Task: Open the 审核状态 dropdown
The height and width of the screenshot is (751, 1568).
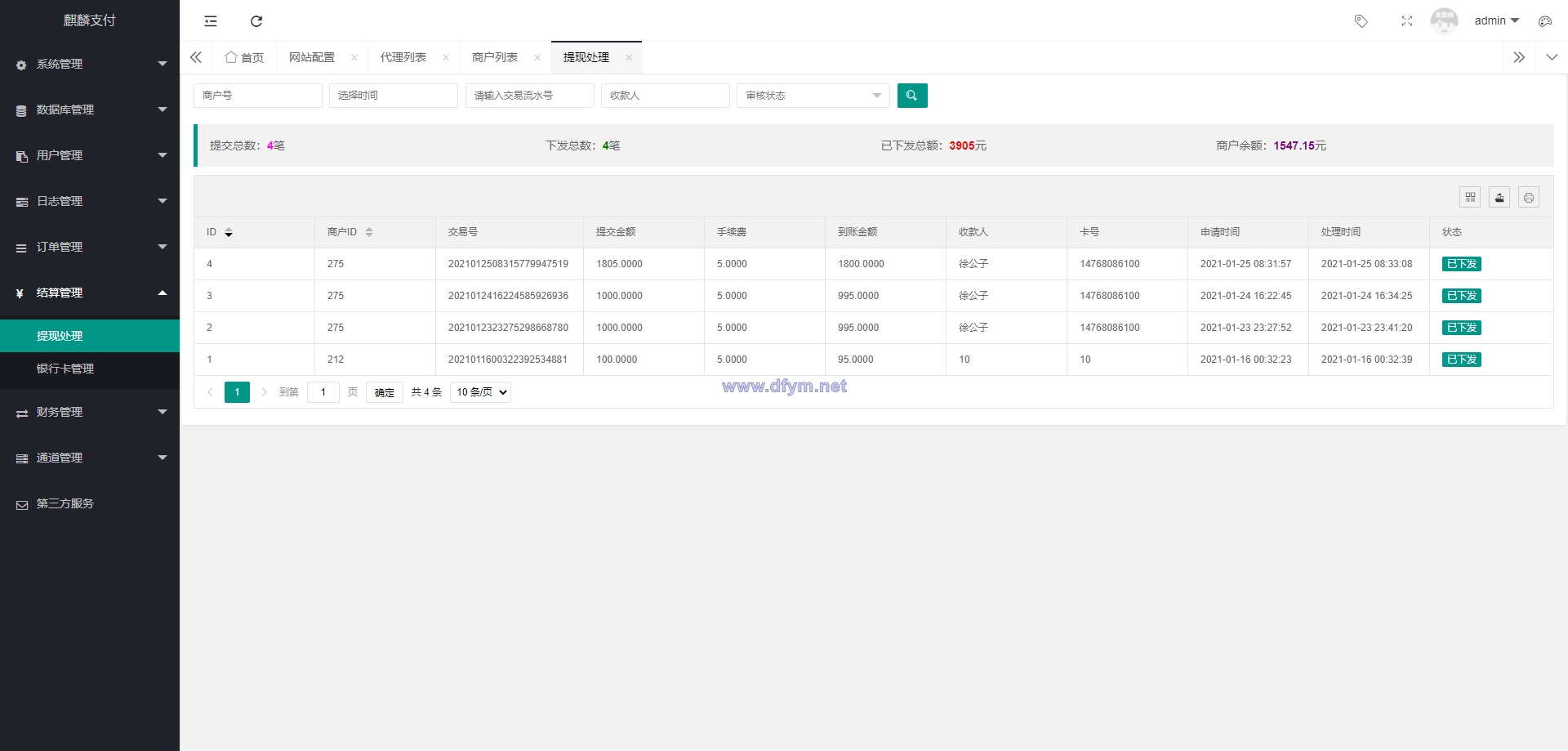Action: [813, 96]
